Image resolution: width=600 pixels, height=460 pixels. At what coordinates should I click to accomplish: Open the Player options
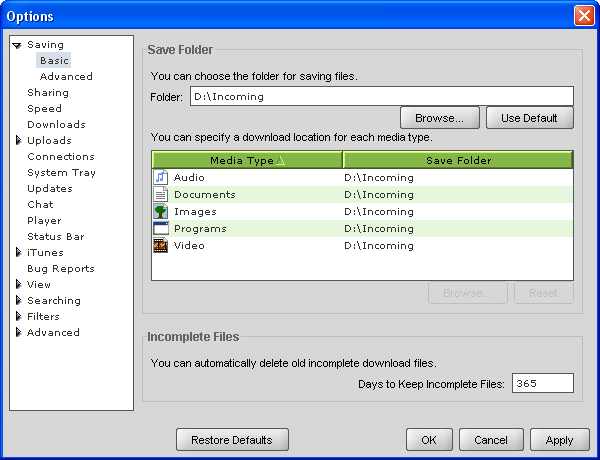(44, 220)
